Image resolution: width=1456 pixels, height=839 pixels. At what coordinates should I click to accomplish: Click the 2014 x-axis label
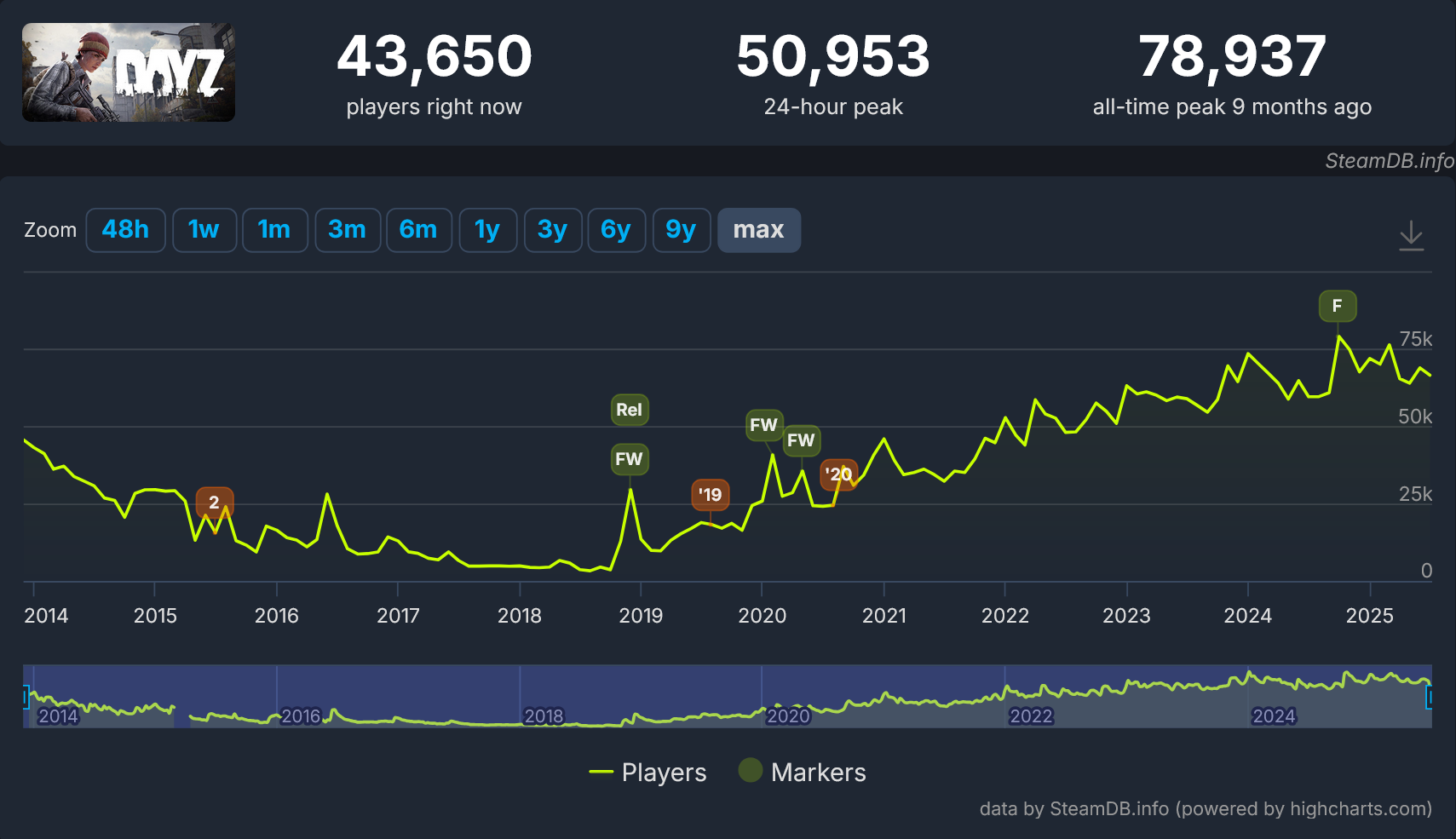click(x=46, y=616)
